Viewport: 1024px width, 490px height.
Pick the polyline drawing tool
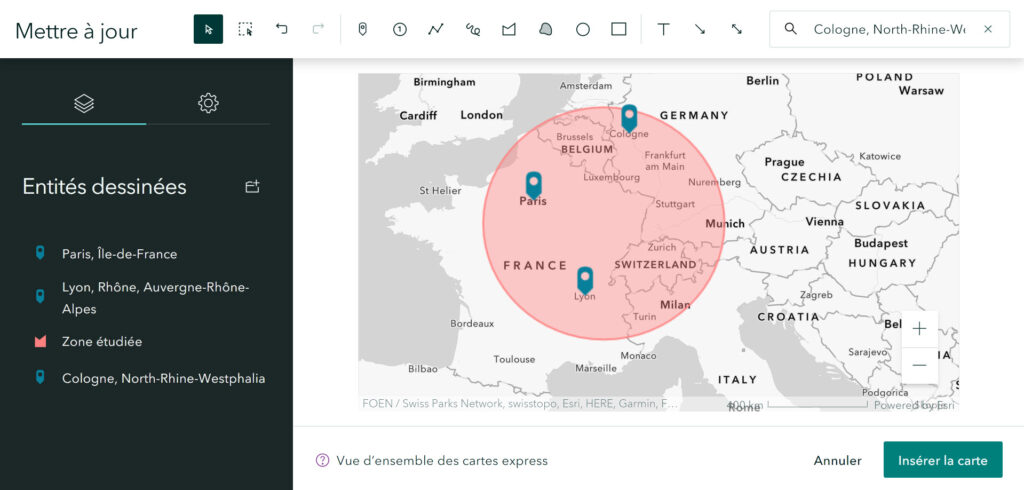436,29
